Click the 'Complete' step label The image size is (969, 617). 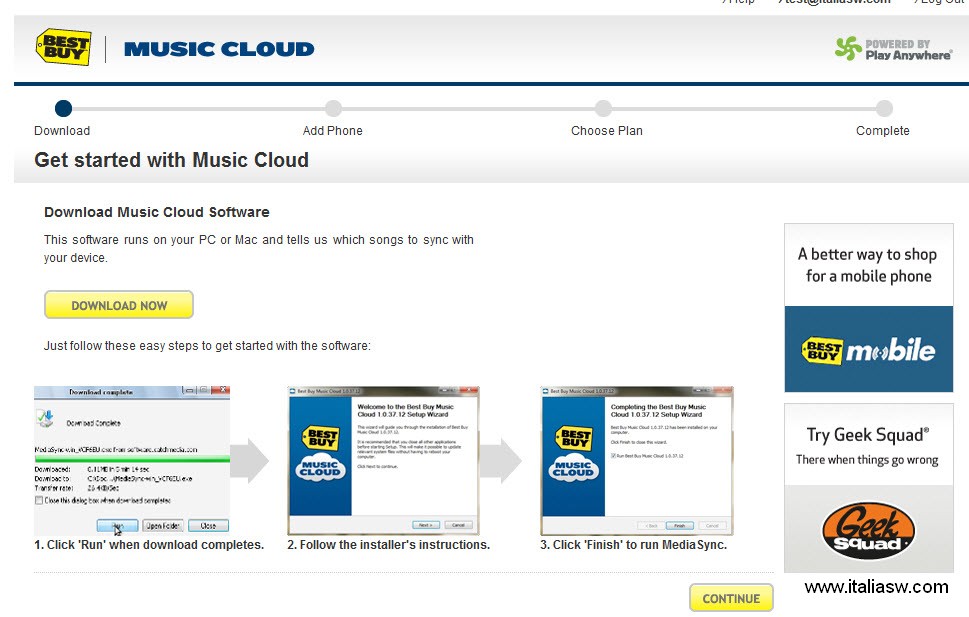click(x=882, y=131)
